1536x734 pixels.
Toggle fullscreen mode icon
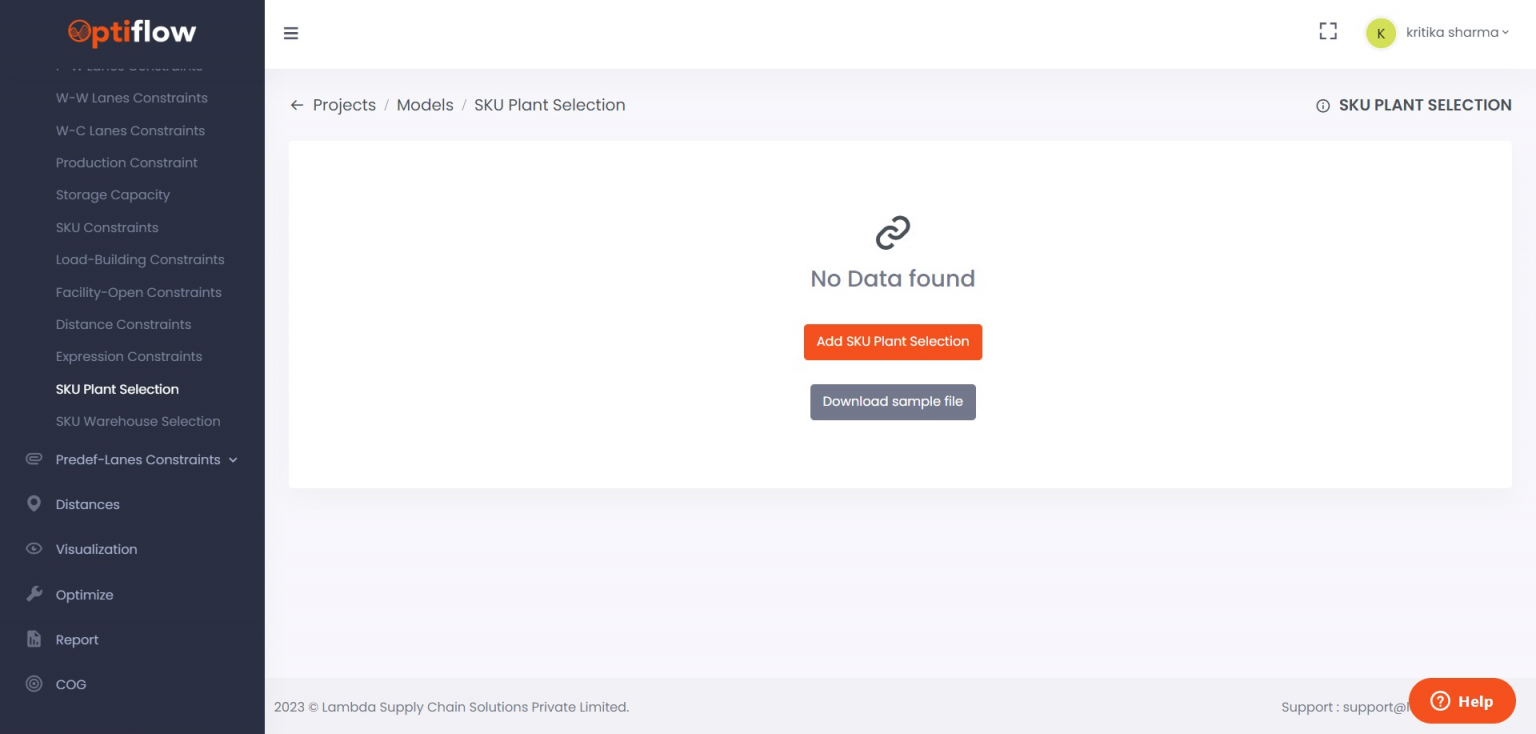click(x=1327, y=32)
